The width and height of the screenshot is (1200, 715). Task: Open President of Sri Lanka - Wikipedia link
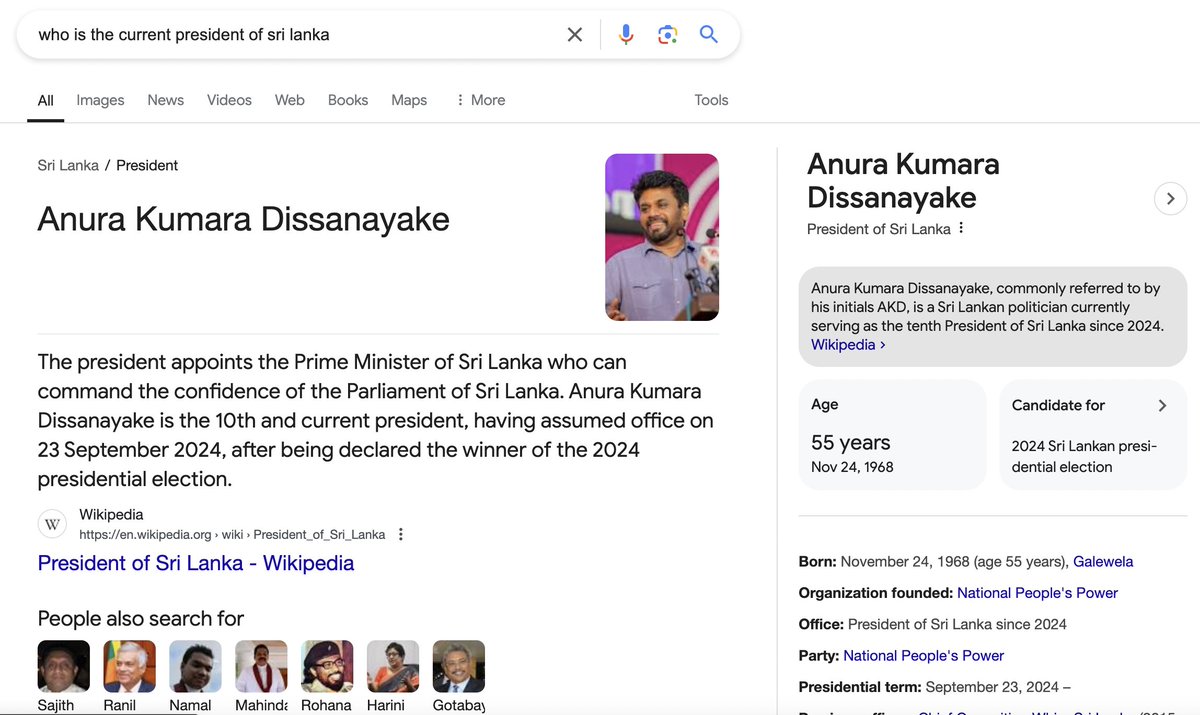[x=196, y=563]
